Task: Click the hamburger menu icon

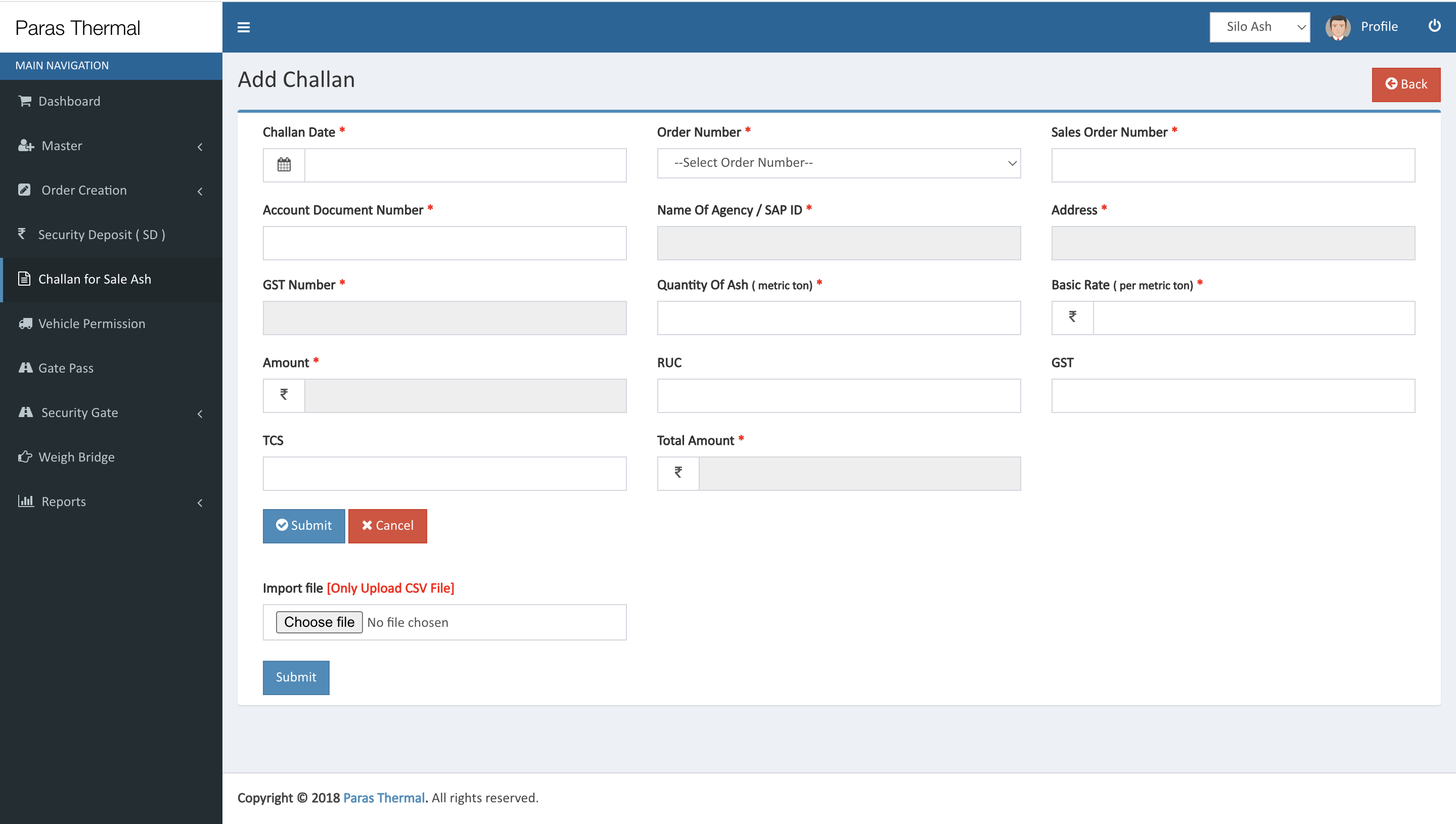Action: (244, 27)
